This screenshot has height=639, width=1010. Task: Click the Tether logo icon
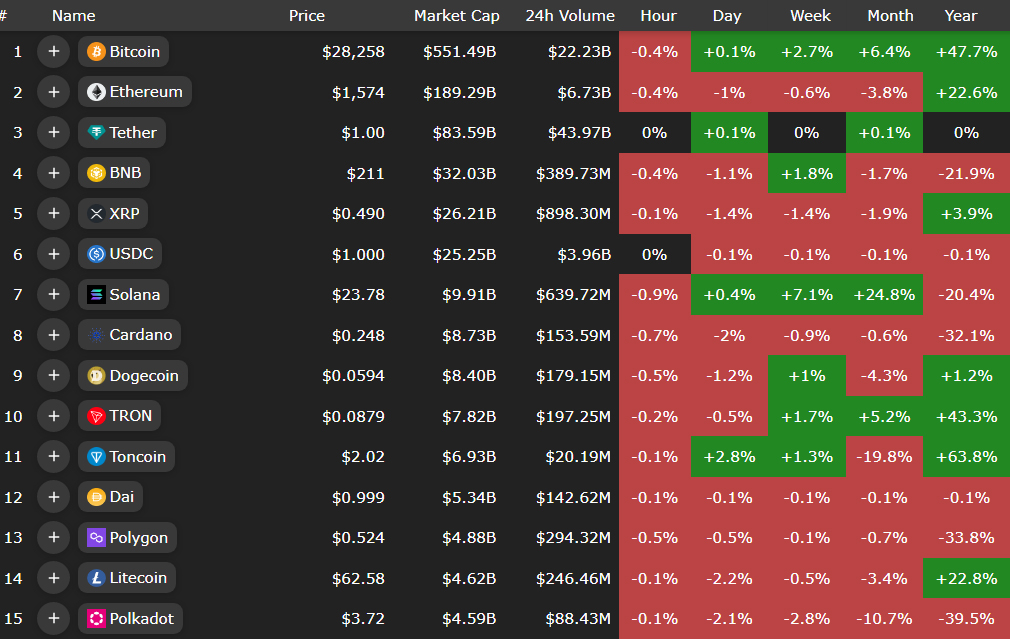click(x=96, y=133)
